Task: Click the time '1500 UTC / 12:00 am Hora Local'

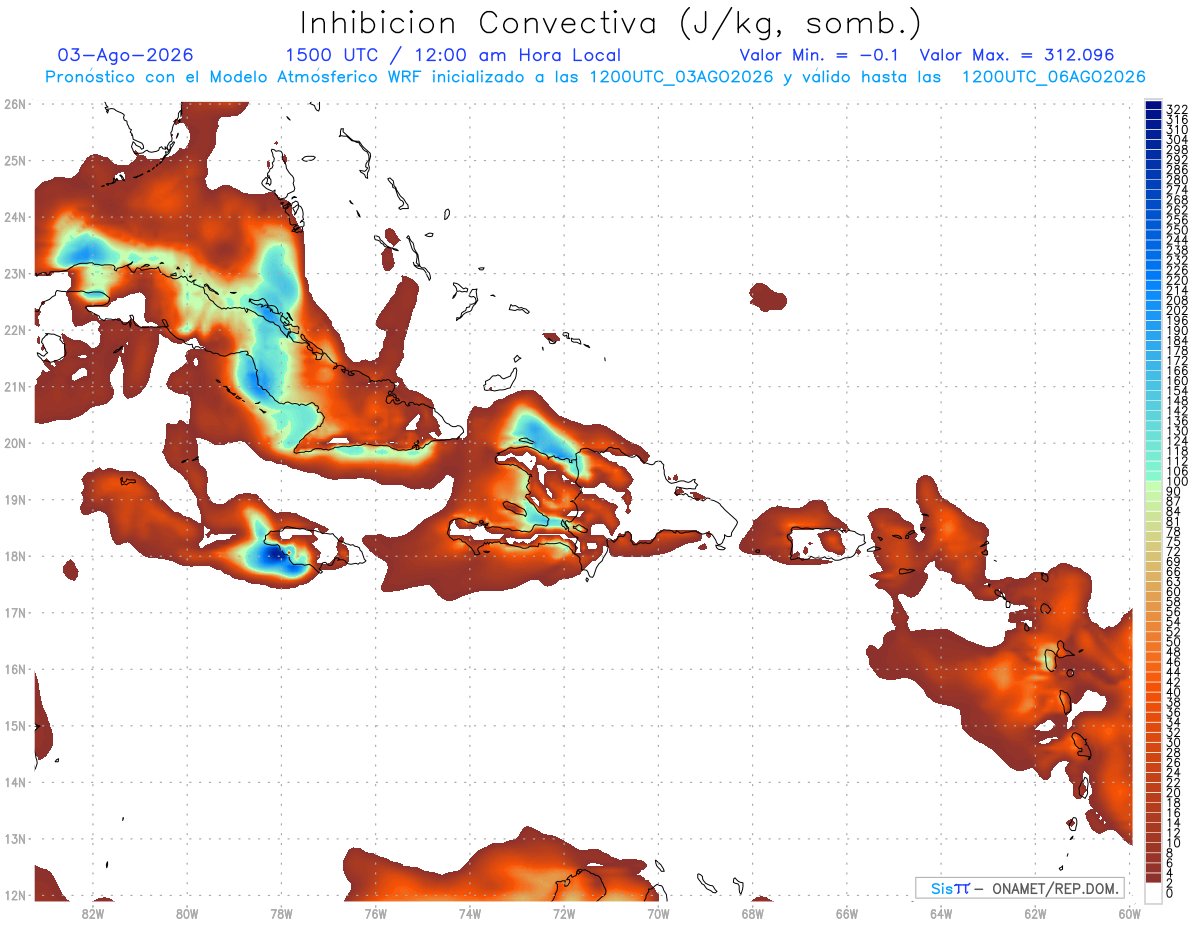Action: pos(453,56)
